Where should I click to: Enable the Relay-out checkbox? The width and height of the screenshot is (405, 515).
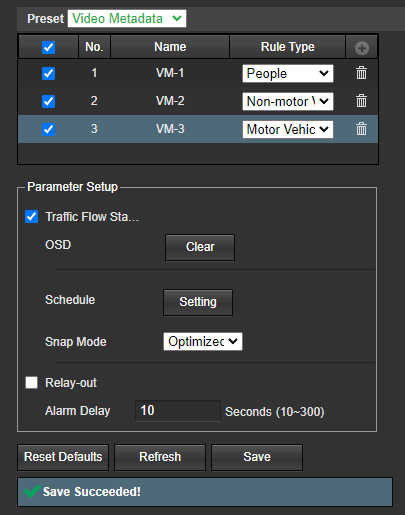31,382
